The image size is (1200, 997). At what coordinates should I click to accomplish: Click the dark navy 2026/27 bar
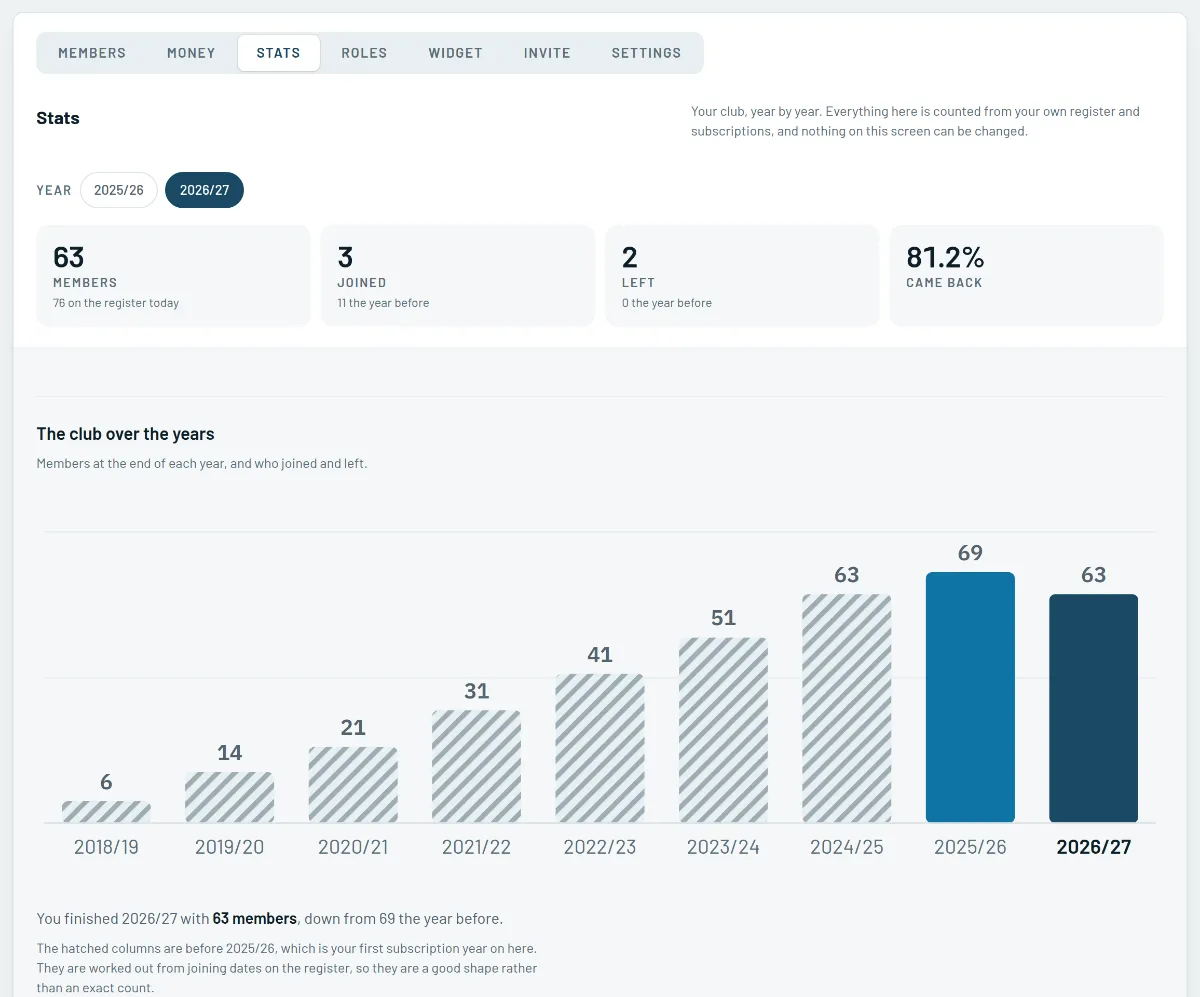[1094, 708]
